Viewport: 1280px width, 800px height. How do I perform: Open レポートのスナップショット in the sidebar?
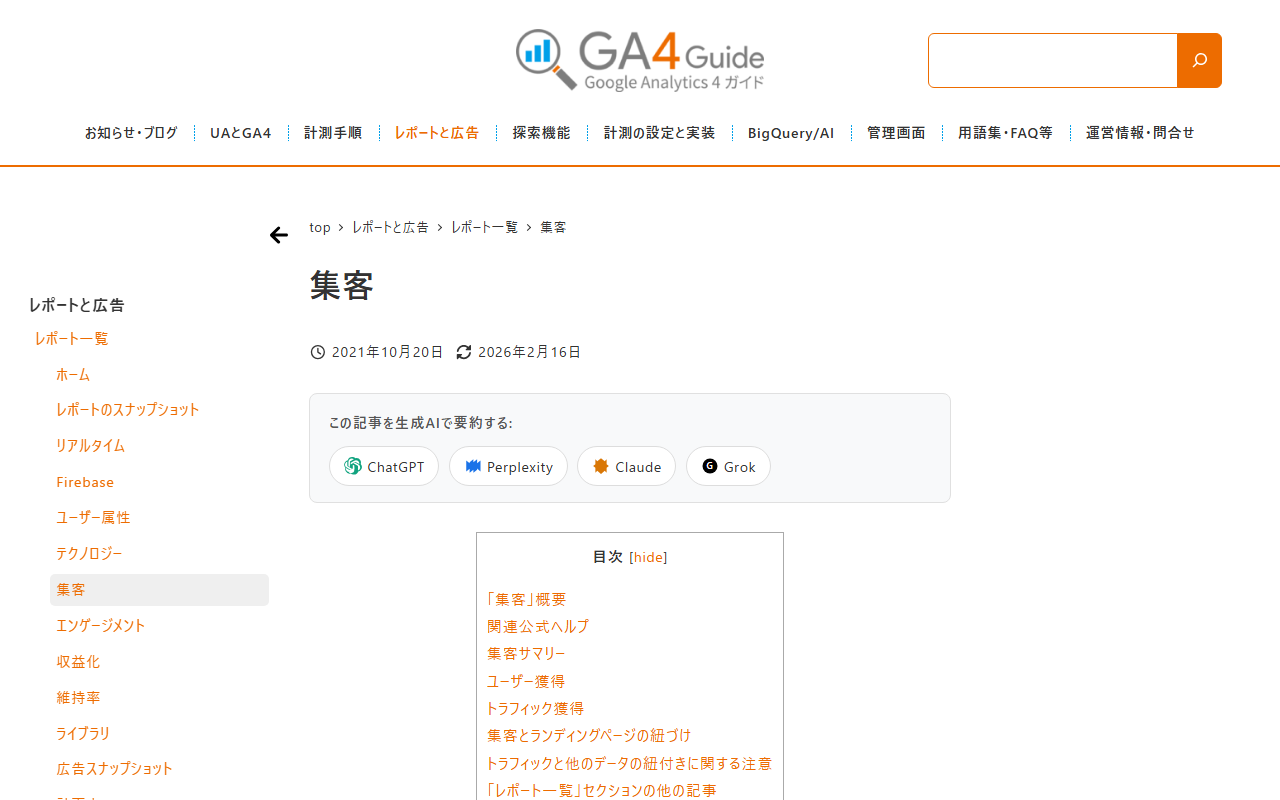pyautogui.click(x=128, y=410)
